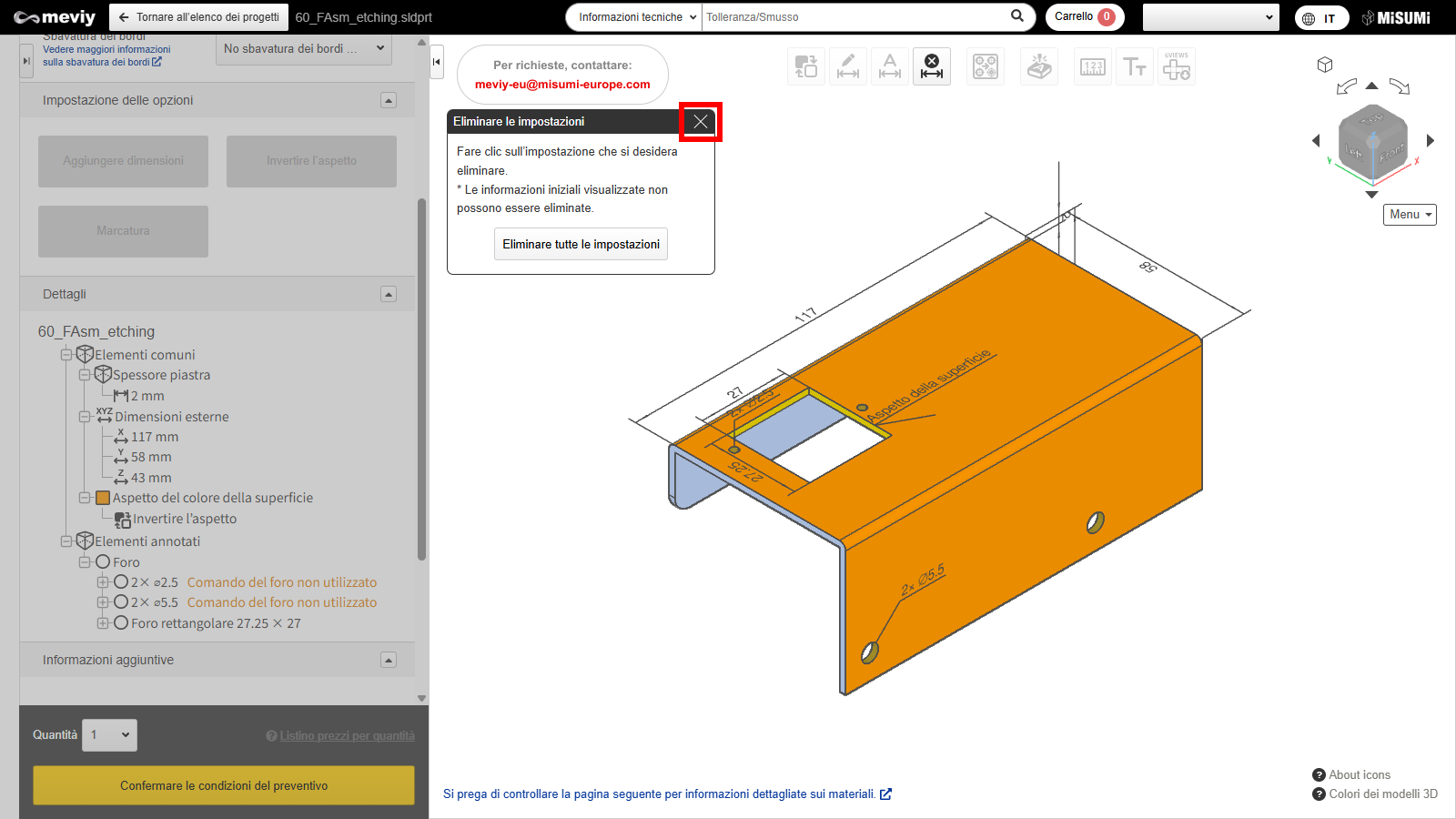
Task: Select the ruler measurement tool icon
Action: [1093, 66]
